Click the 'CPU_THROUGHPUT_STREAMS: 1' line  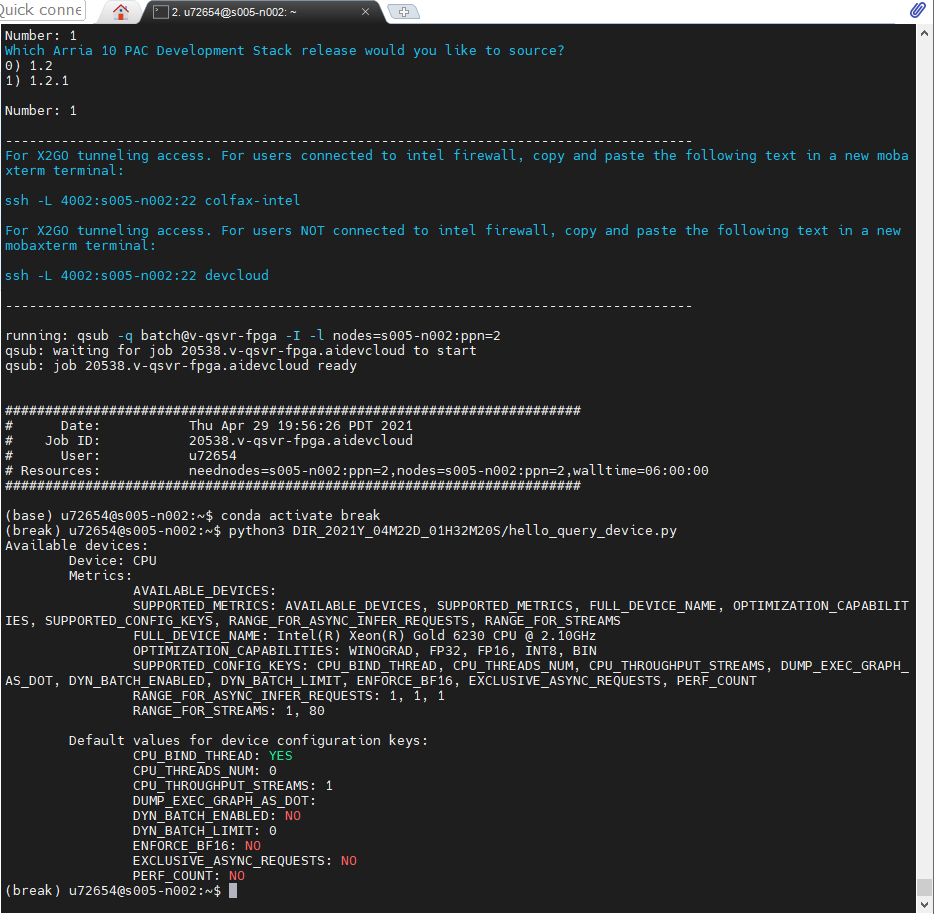[x=233, y=786]
